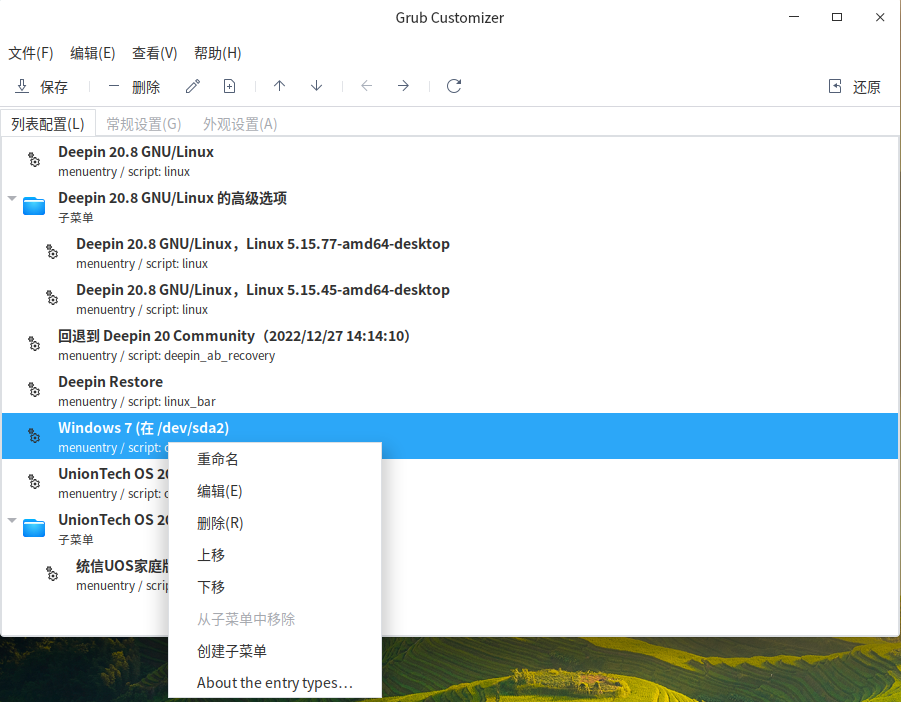Select Deepin 20.8 GNU/Linux 的高级选项 row
Screen dimensions: 901x702
coord(449,206)
